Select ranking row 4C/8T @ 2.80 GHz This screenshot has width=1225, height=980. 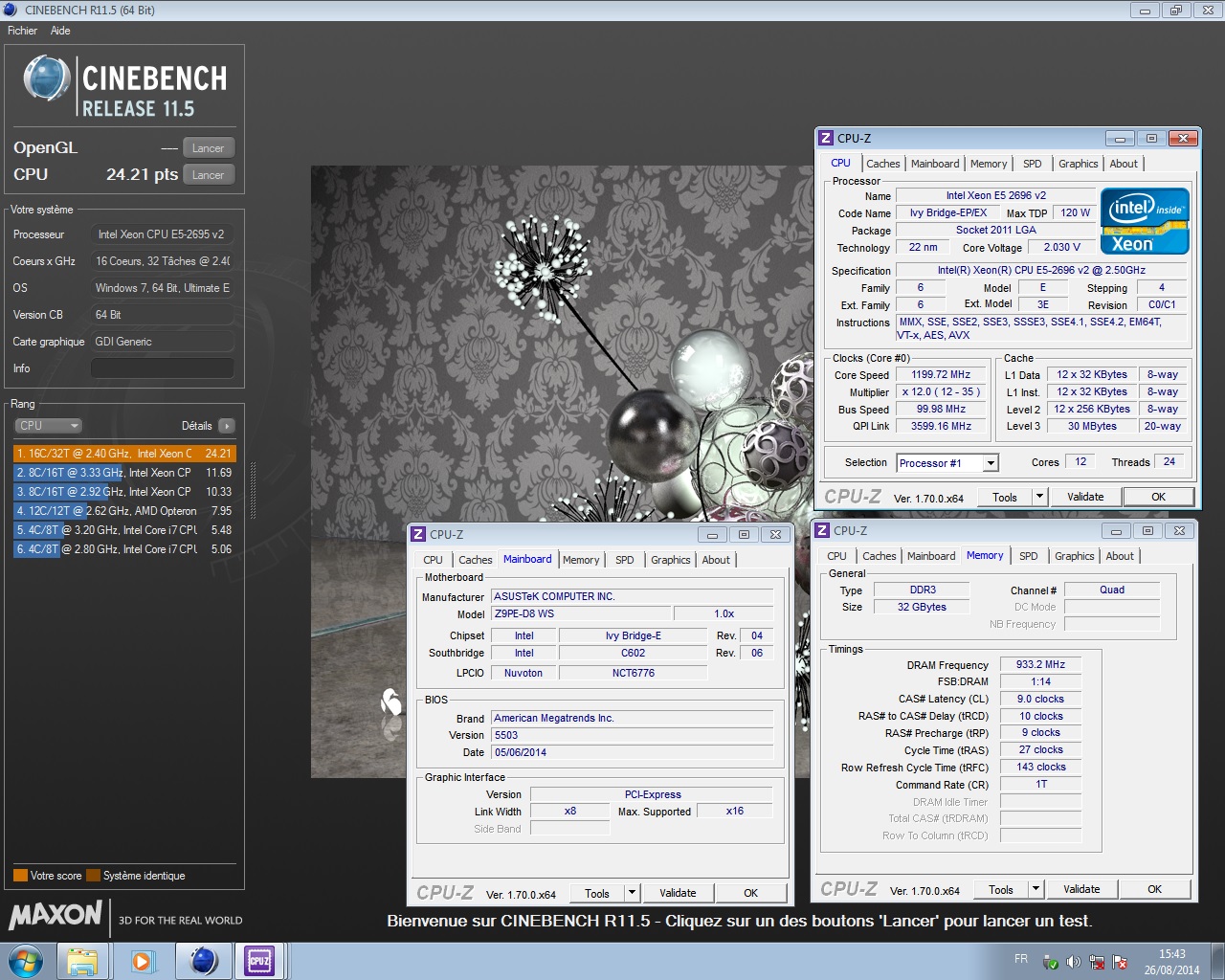[124, 549]
